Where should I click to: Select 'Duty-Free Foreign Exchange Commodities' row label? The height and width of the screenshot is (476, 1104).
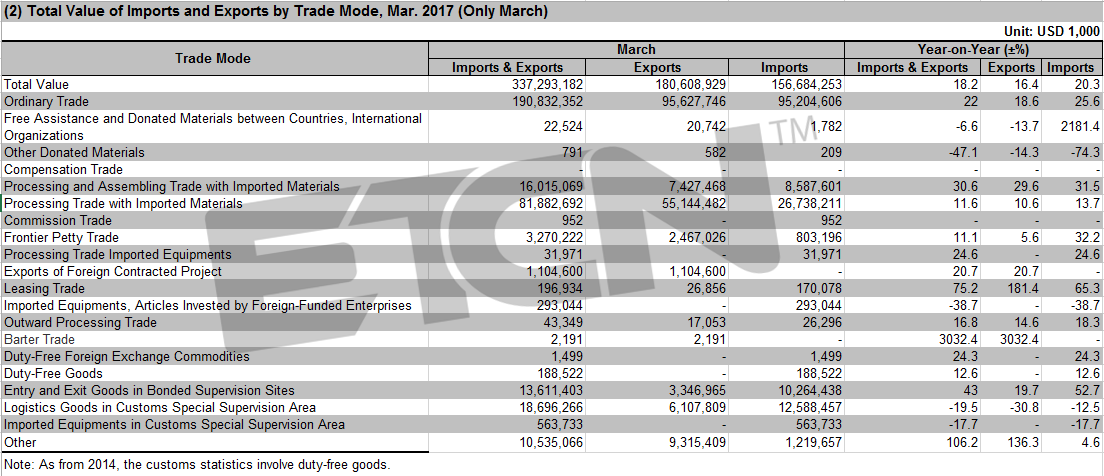(127, 356)
